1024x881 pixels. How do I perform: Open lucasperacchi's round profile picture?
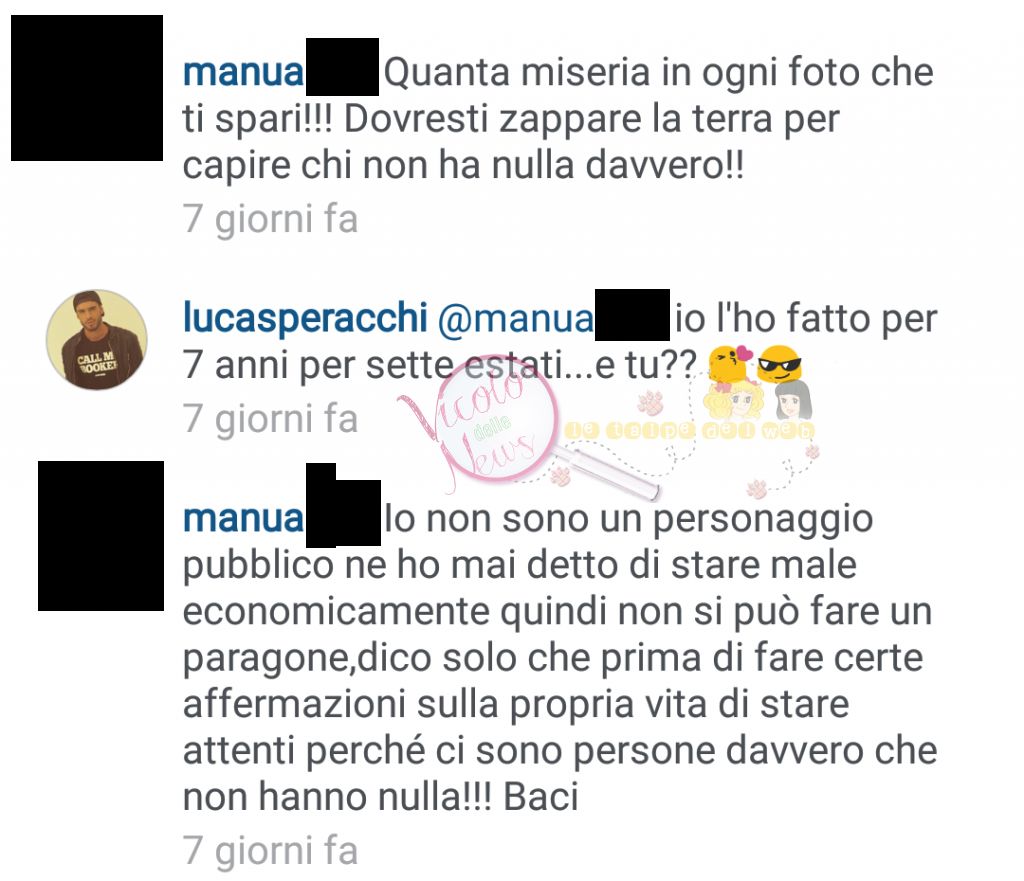click(97, 340)
